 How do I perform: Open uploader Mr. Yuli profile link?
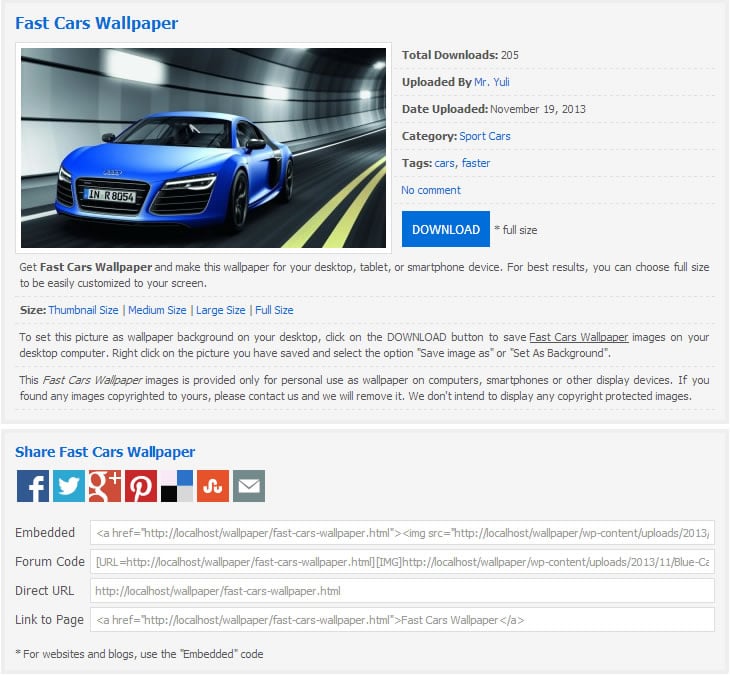tap(491, 82)
